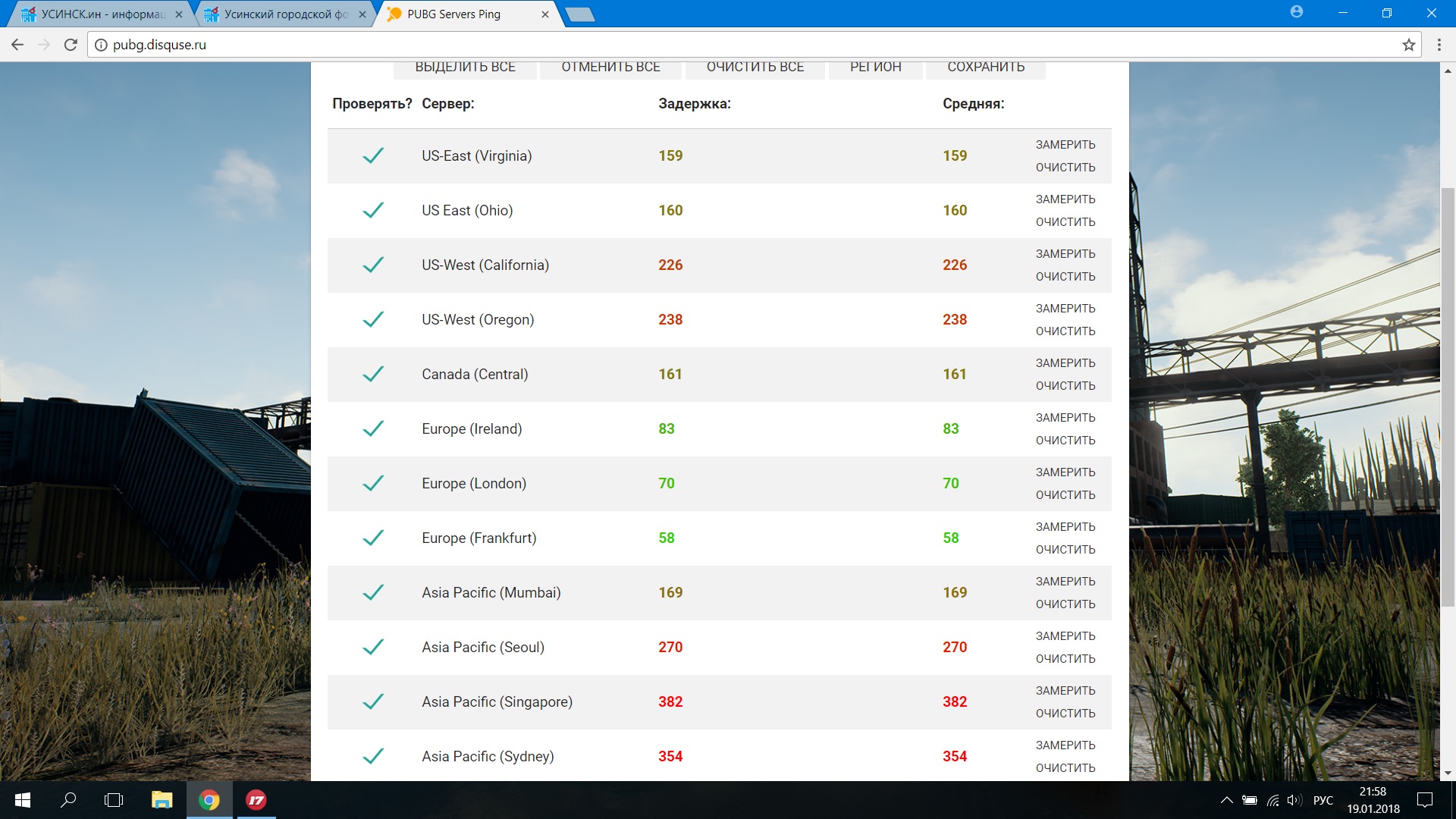Toggle the Asia Pacific (Seoul) checkmark
This screenshot has width=1456, height=819.
[x=373, y=647]
